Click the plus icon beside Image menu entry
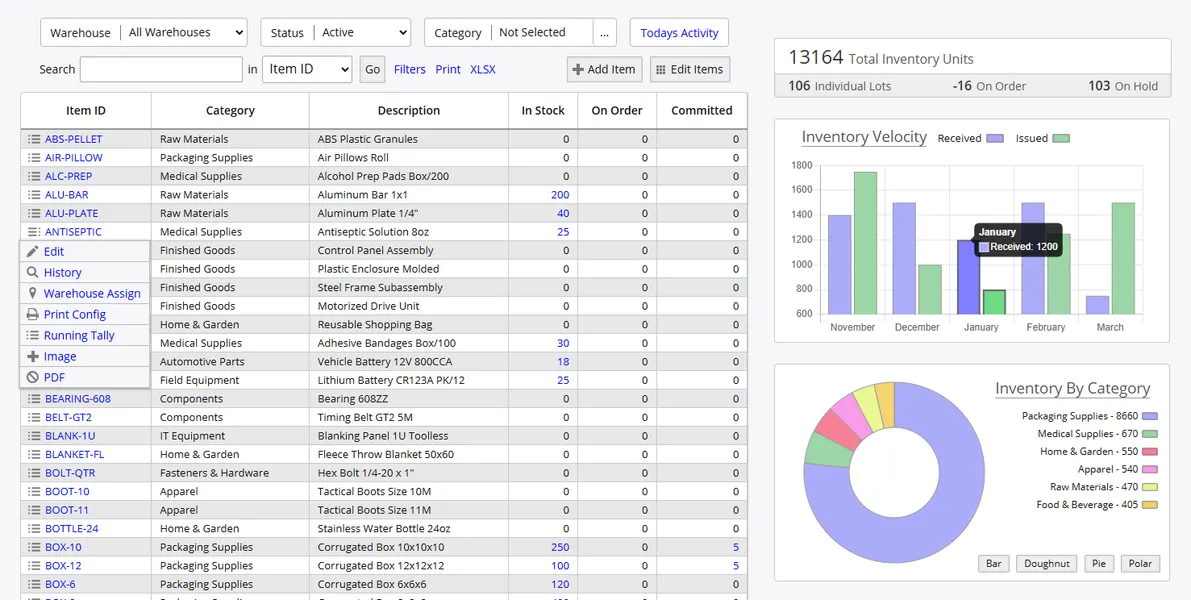 click(33, 355)
